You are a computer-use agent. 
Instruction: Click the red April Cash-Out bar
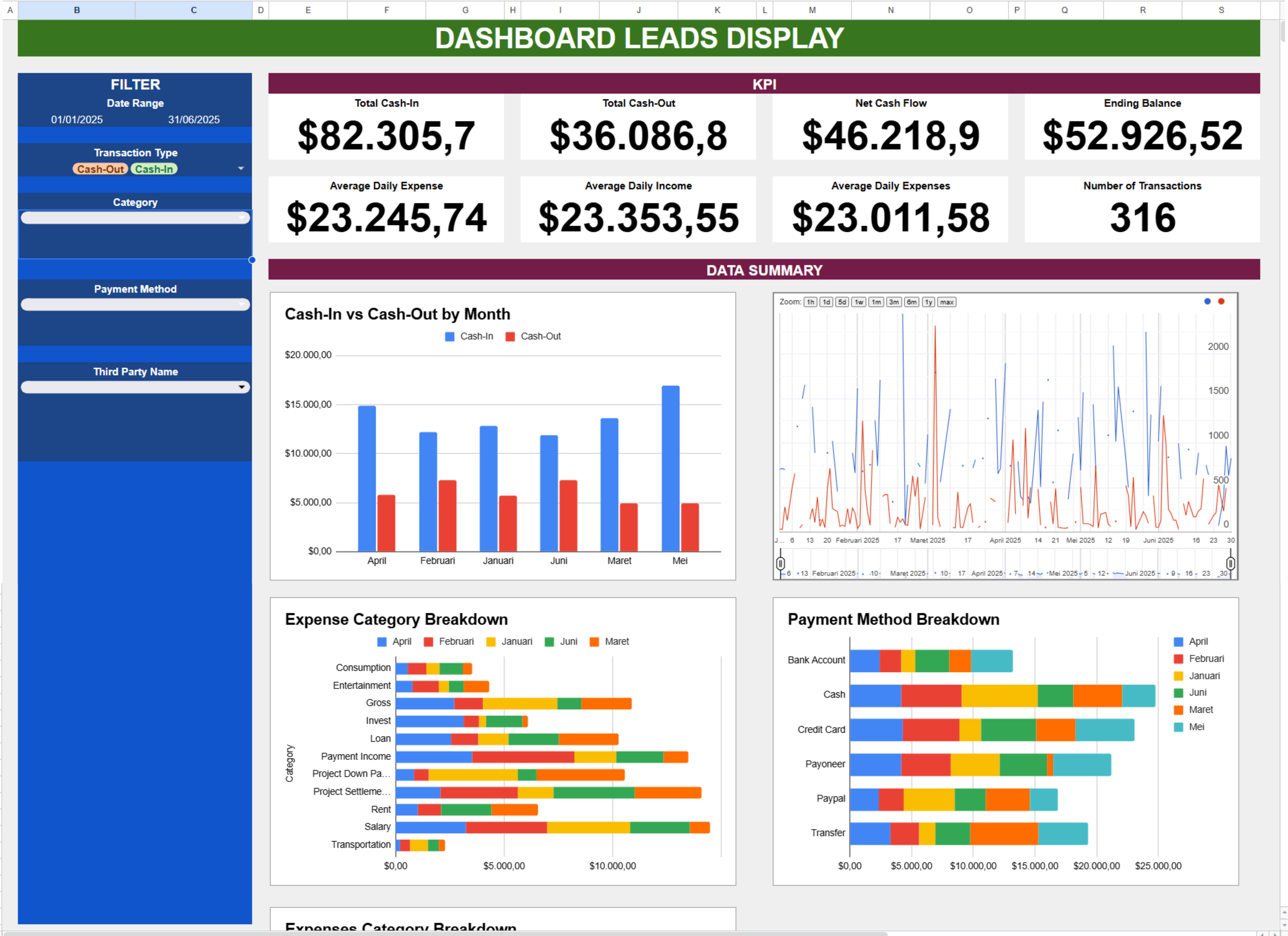click(x=386, y=523)
